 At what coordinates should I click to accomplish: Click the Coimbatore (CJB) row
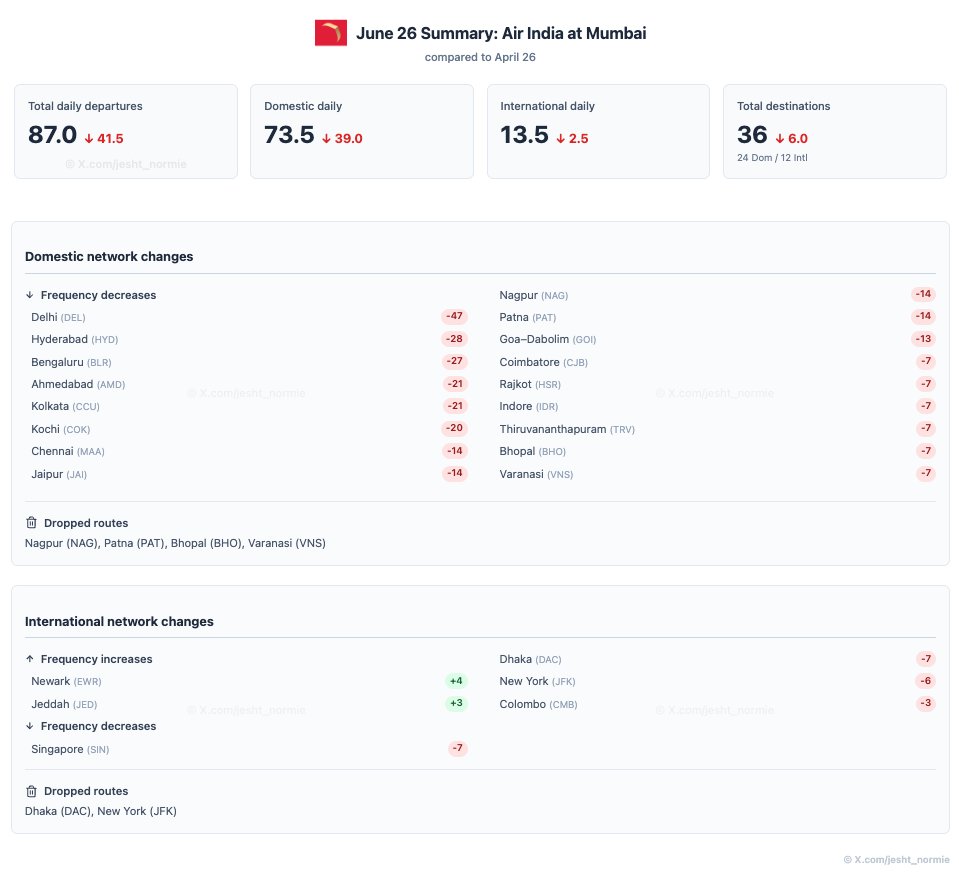click(717, 362)
